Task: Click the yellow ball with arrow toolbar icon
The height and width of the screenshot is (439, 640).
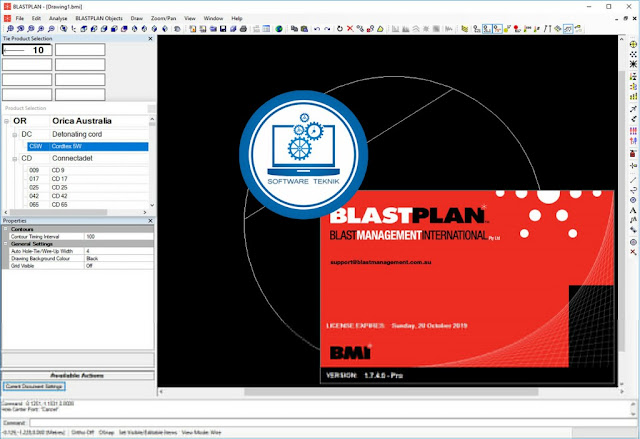Action: 507,29
